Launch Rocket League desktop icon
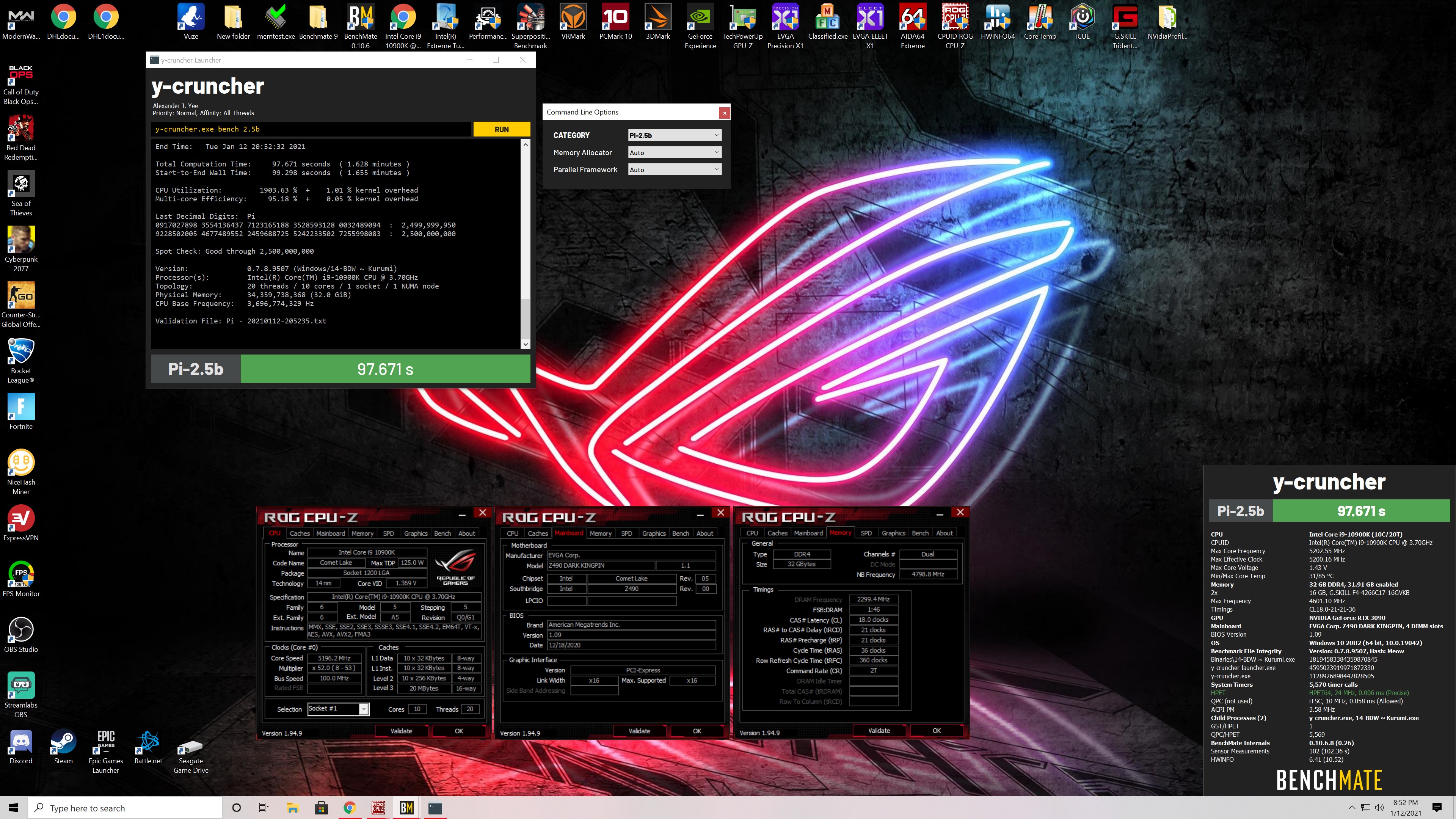Image resolution: width=1456 pixels, height=819 pixels. pyautogui.click(x=21, y=360)
